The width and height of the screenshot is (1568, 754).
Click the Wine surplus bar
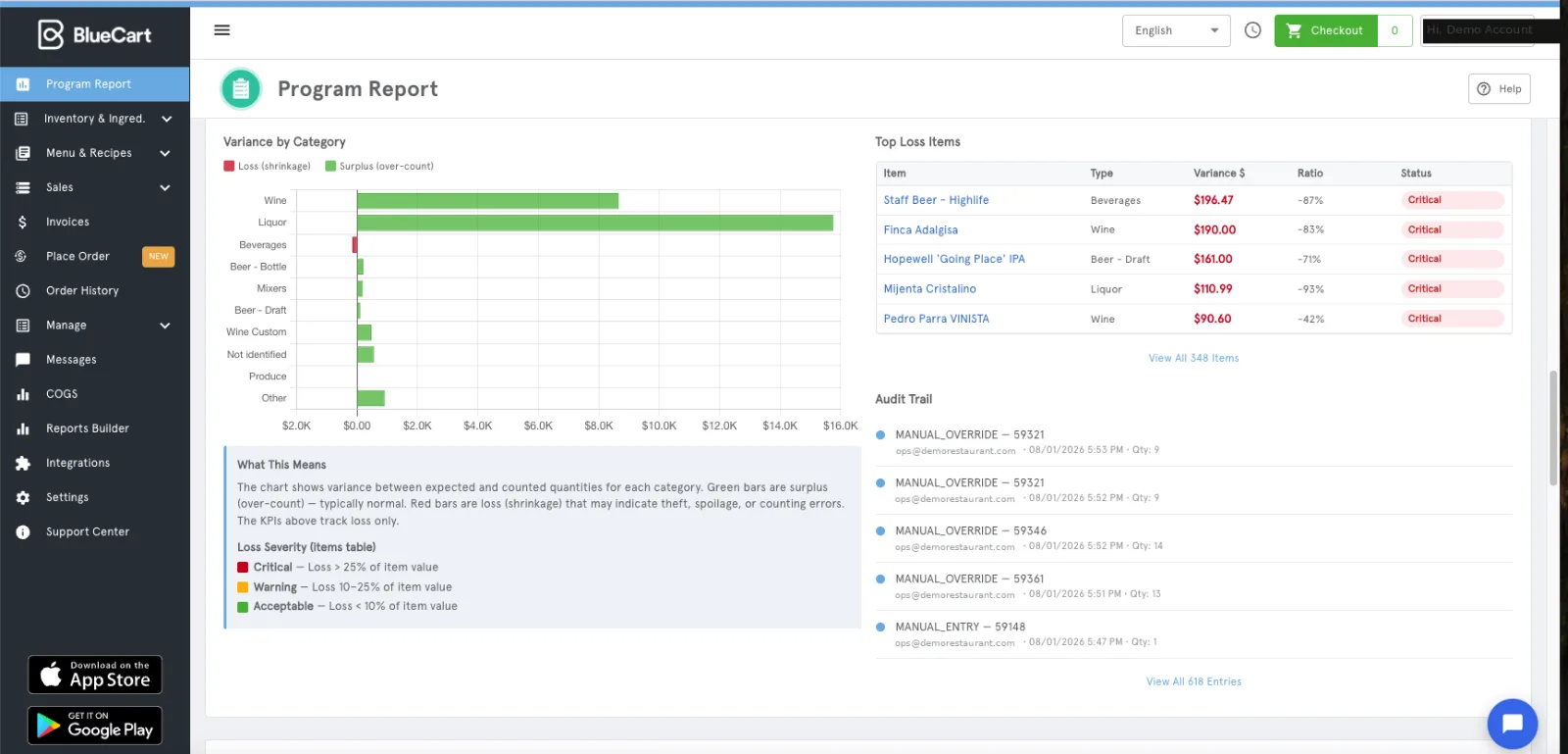(488, 201)
